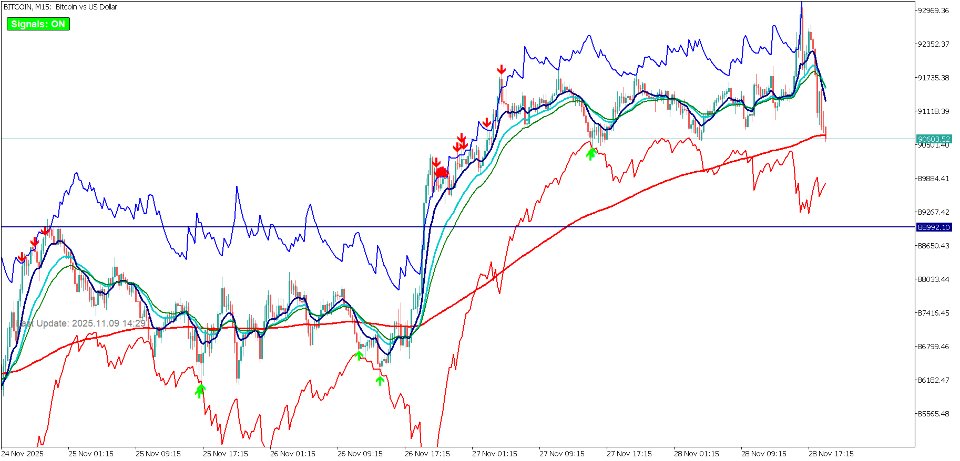Click the red sell cluster marker after 26 Nov 17:15
Viewport: 960px width, 461px height.
point(441,173)
